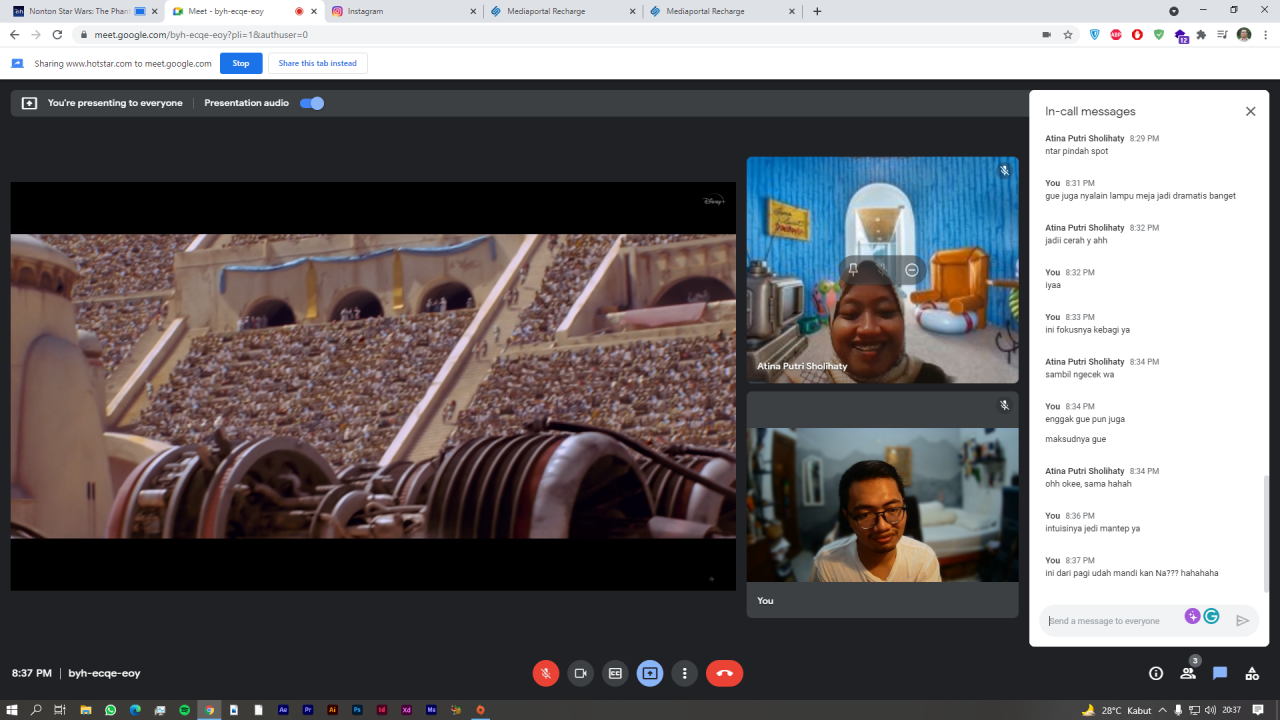Go back in browser history
This screenshot has width=1280, height=720.
coord(14,34)
